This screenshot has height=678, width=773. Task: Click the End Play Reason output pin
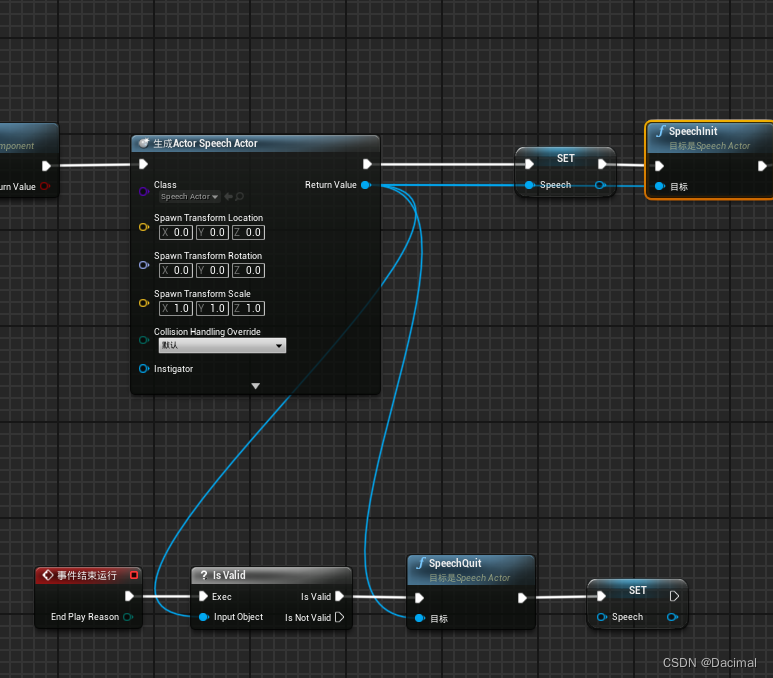128,617
